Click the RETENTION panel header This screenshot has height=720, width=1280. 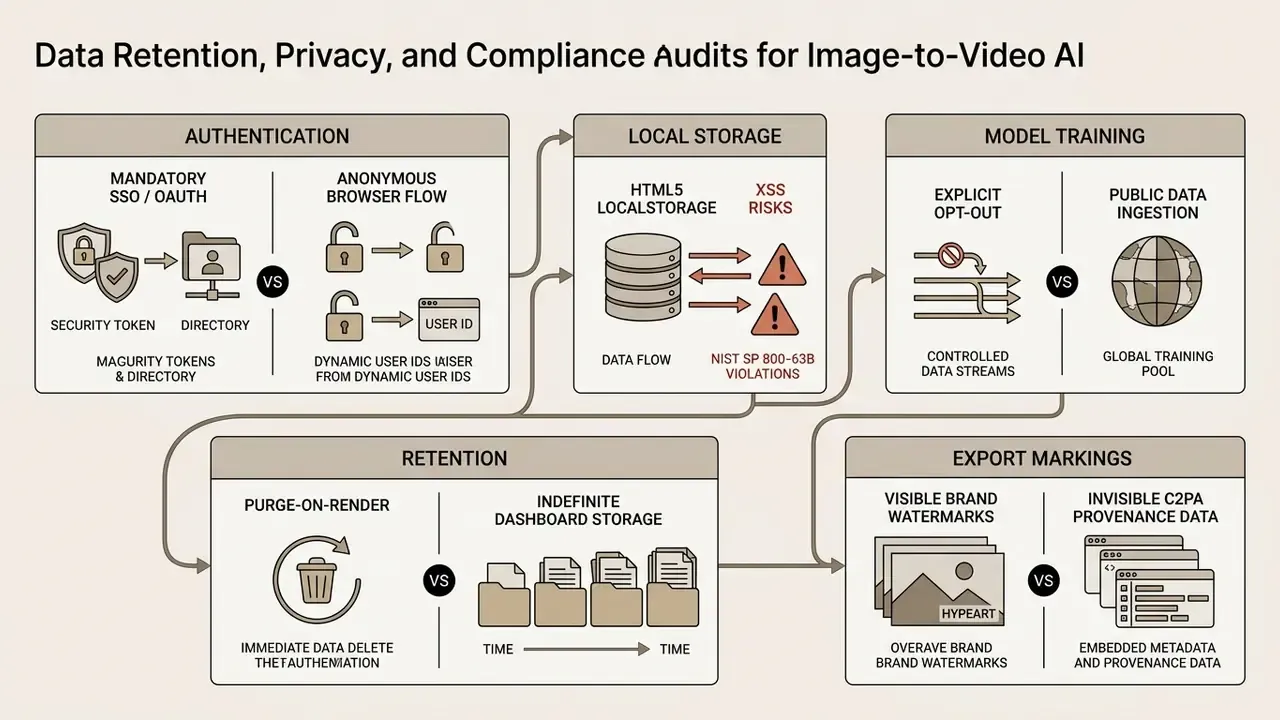tap(464, 458)
